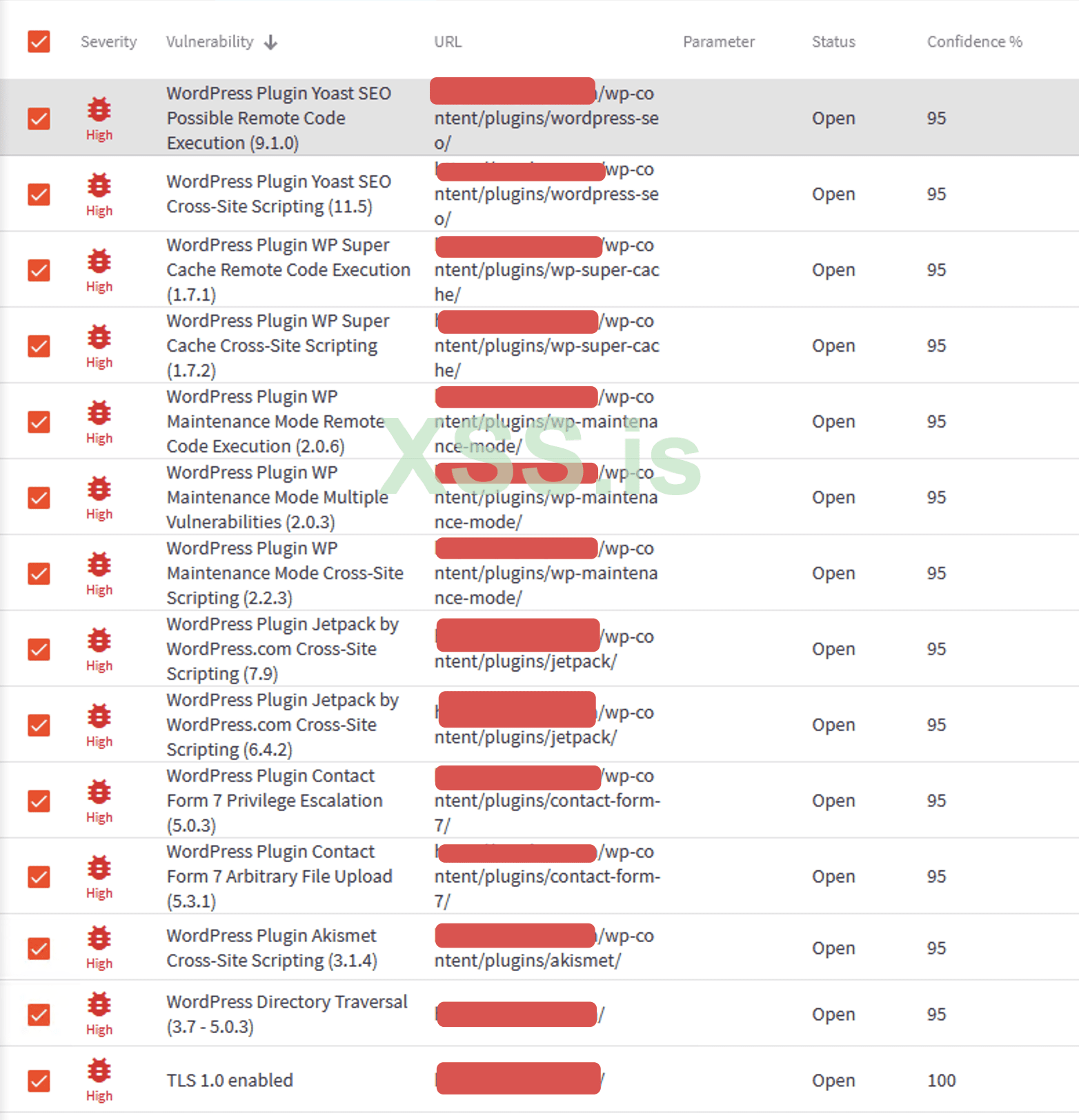Sort by the URL column header

pos(448,41)
